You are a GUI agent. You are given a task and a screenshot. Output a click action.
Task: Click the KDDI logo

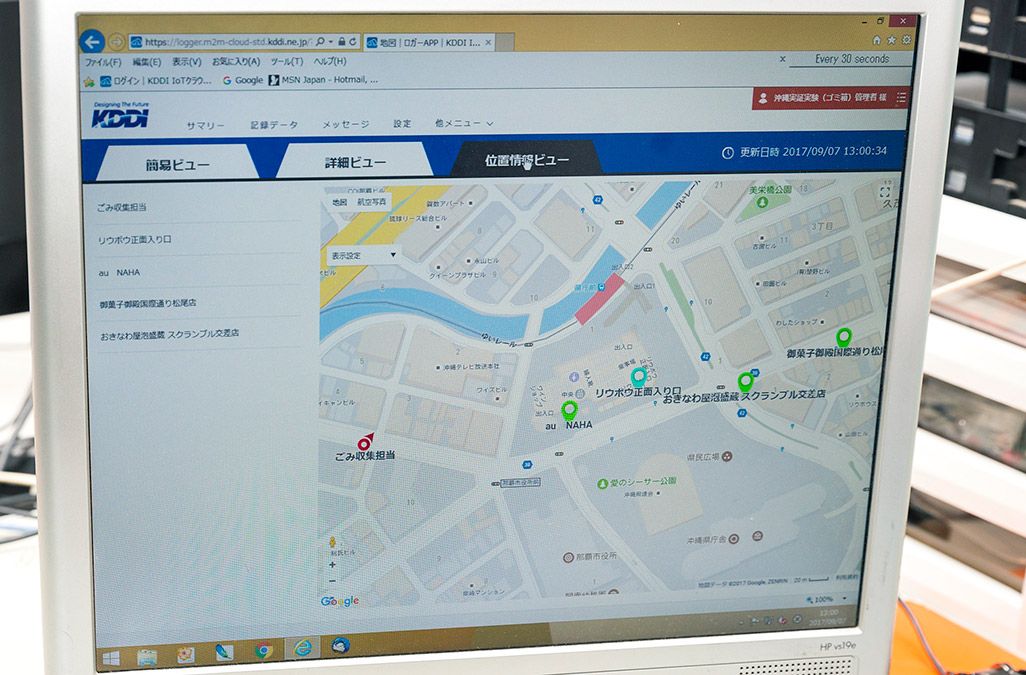[x=120, y=116]
